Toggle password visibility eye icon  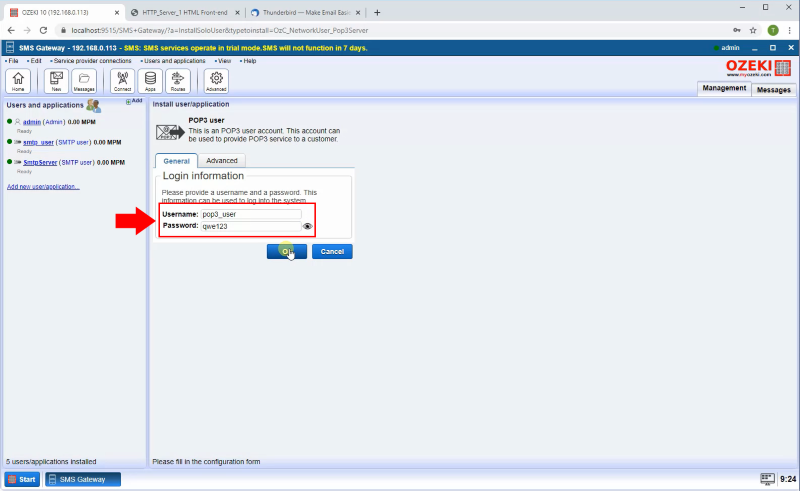point(307,226)
